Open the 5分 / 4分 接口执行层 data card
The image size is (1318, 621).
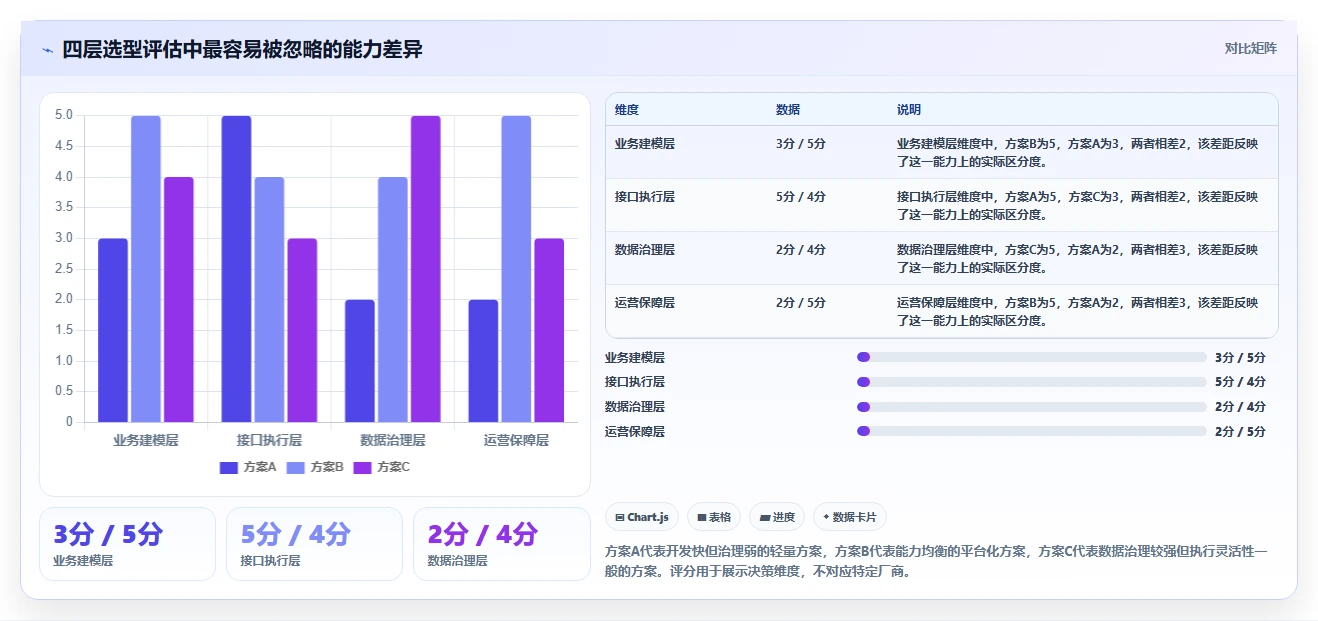[x=314, y=544]
